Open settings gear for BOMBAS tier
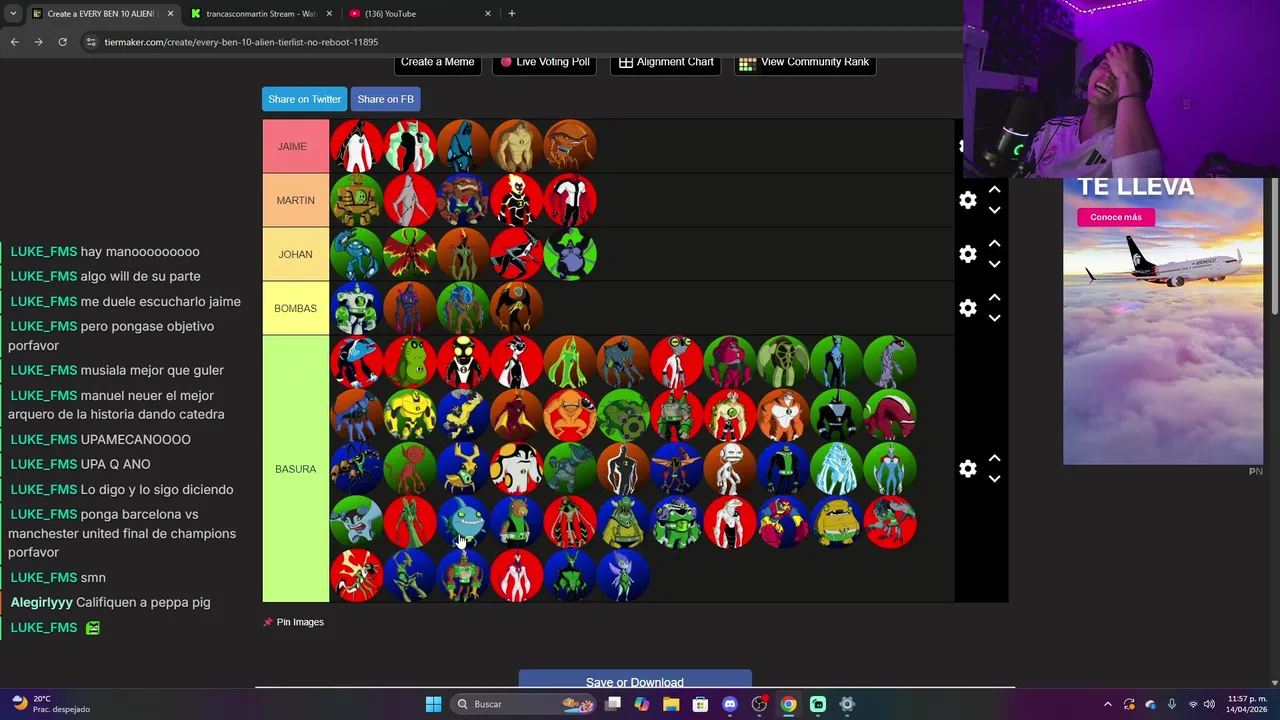This screenshot has width=1280, height=720. click(x=967, y=308)
